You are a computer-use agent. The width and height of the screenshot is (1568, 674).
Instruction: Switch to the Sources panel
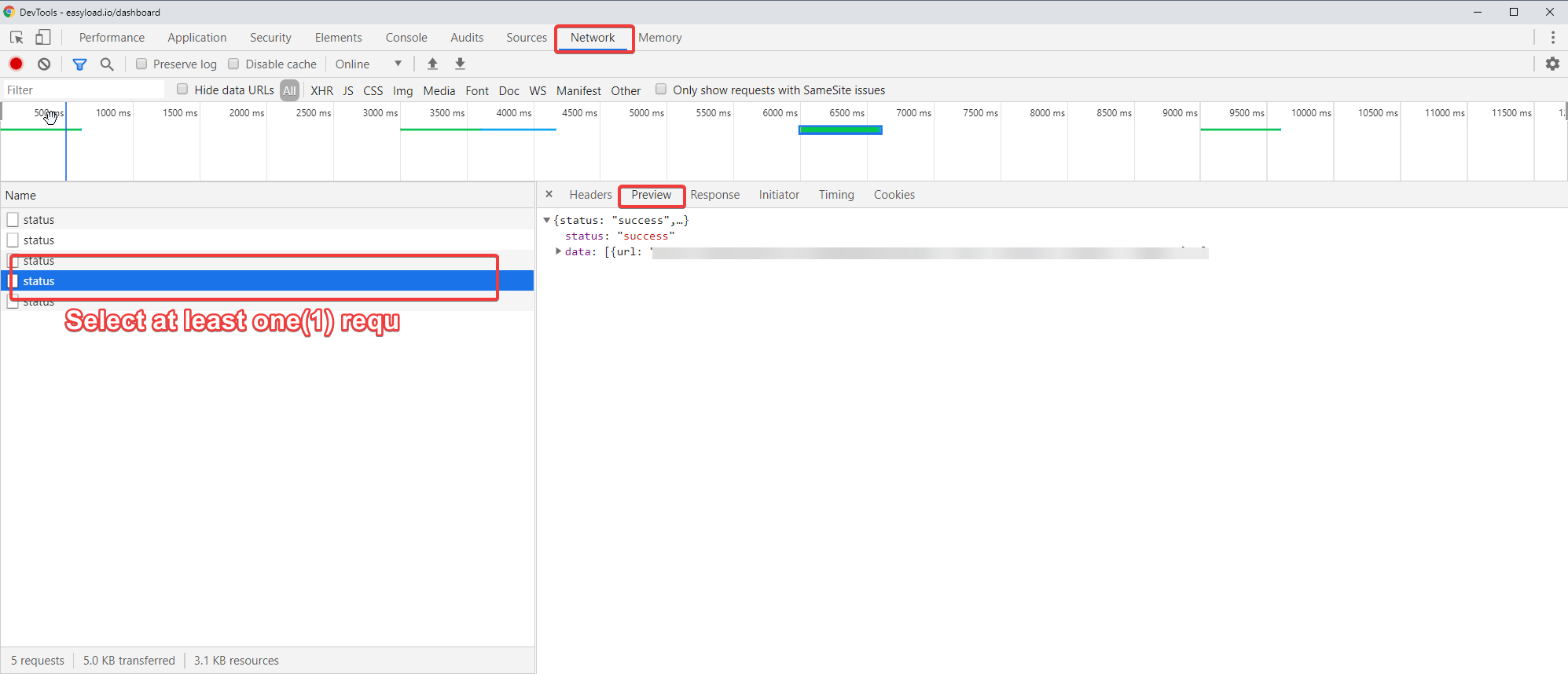coord(527,38)
